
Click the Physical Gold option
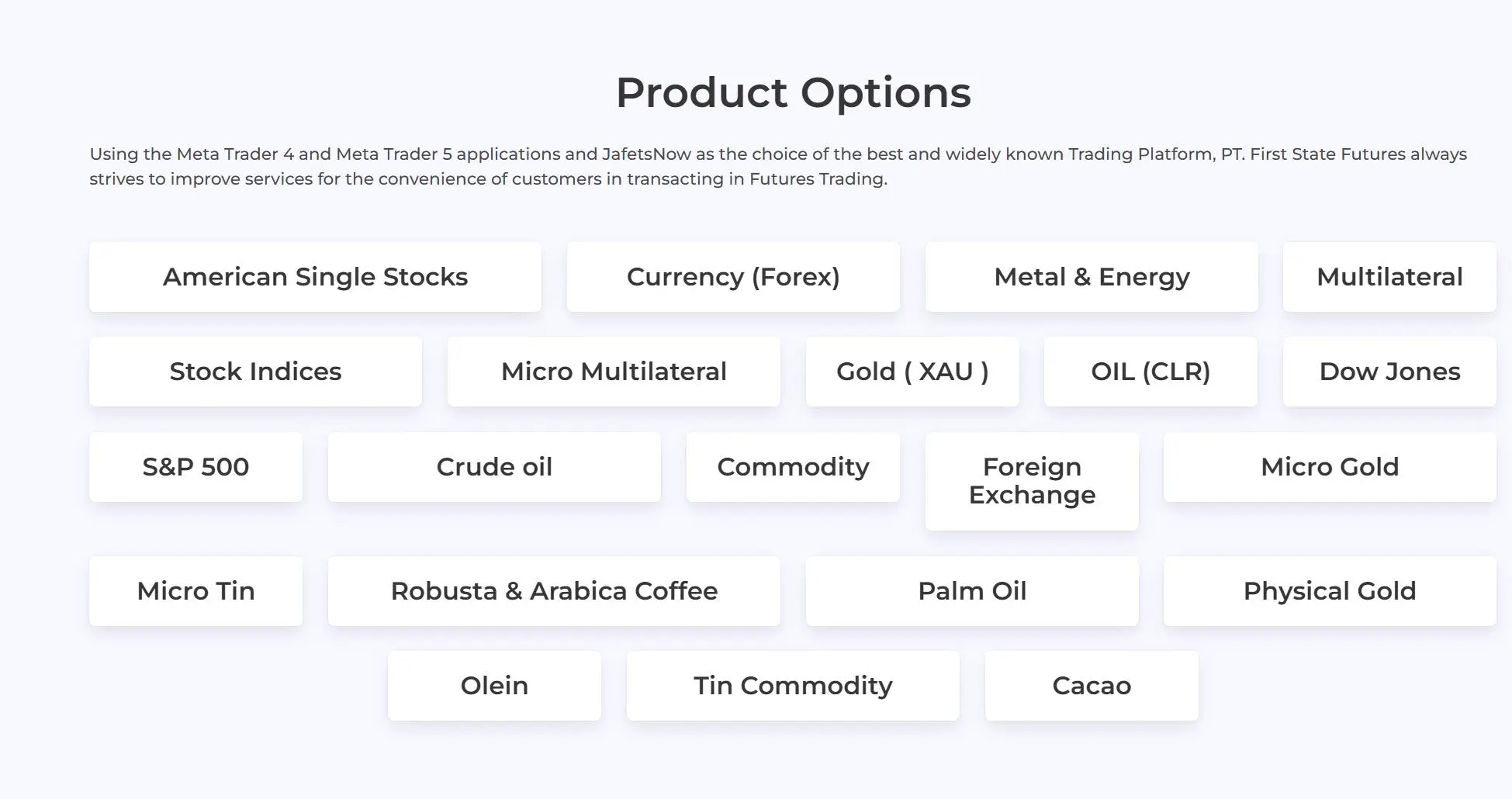pyautogui.click(x=1330, y=591)
